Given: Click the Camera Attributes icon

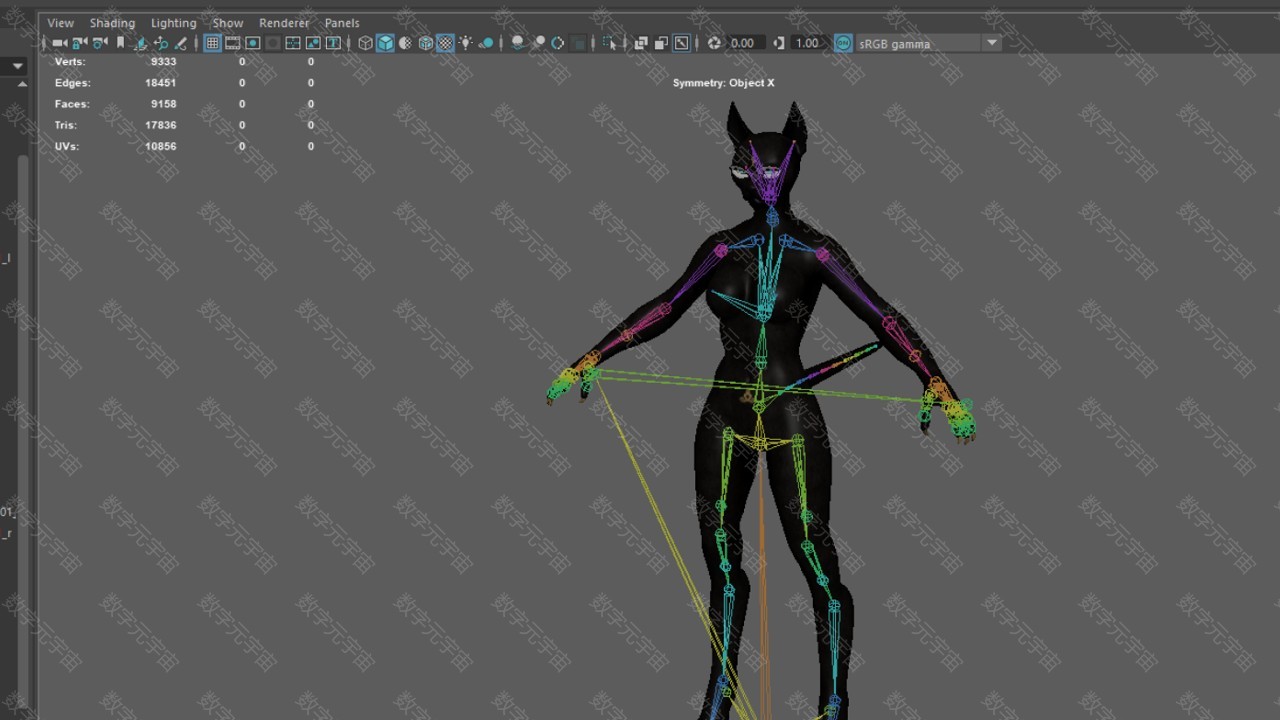Looking at the screenshot, I should point(100,43).
